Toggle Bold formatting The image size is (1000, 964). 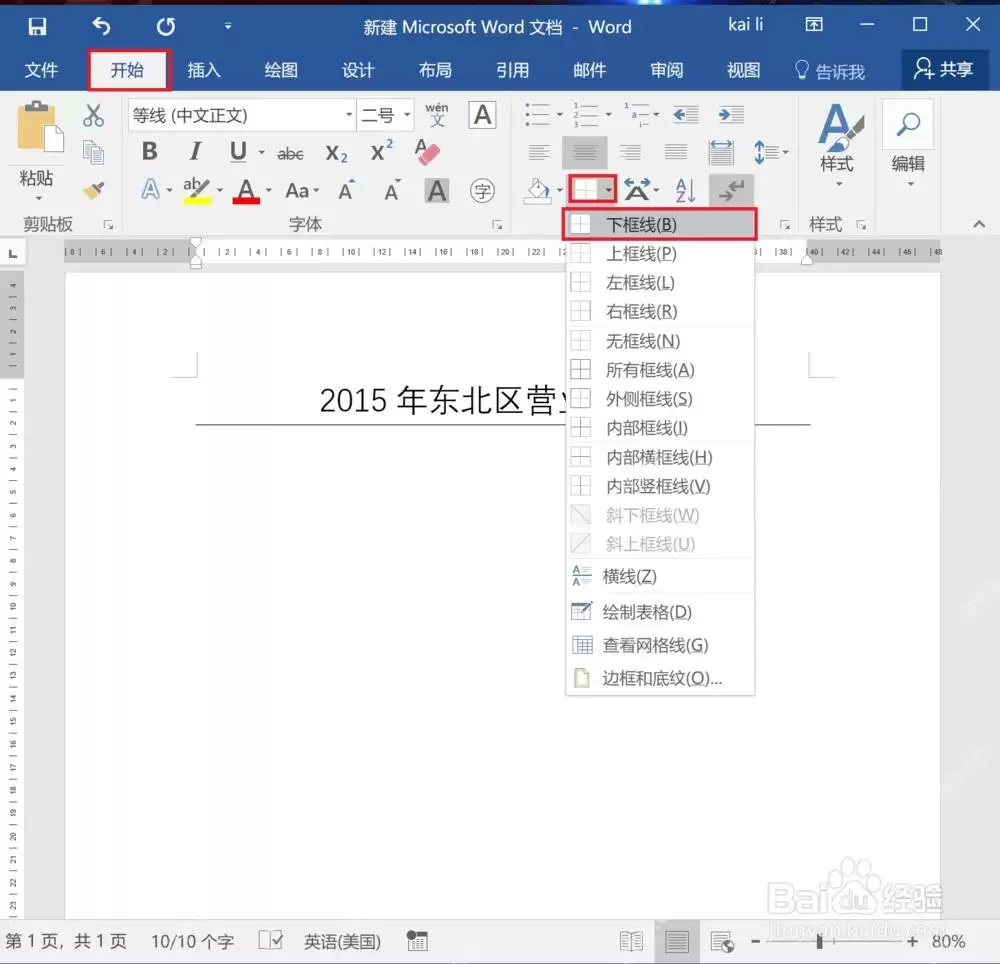[x=149, y=152]
